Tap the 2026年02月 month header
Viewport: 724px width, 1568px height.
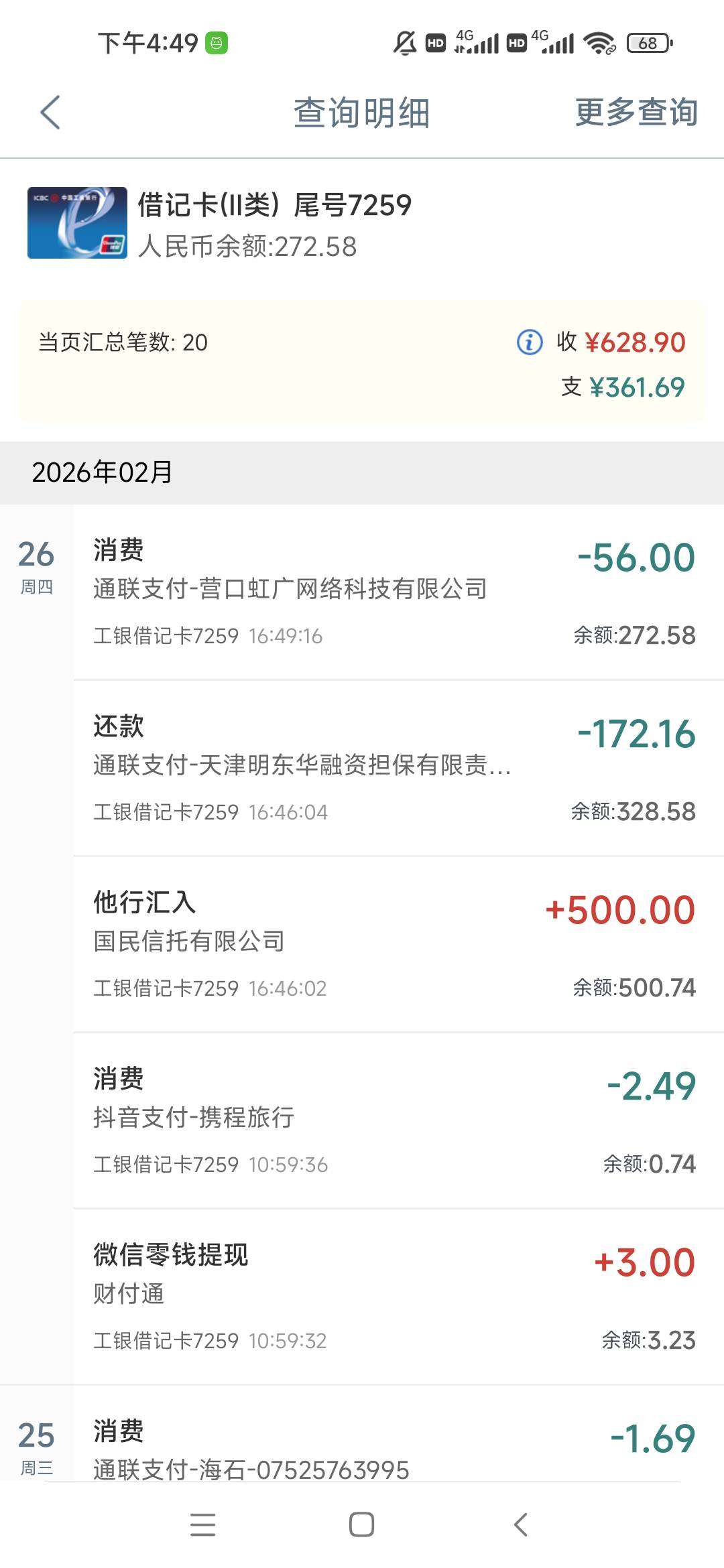102,472
